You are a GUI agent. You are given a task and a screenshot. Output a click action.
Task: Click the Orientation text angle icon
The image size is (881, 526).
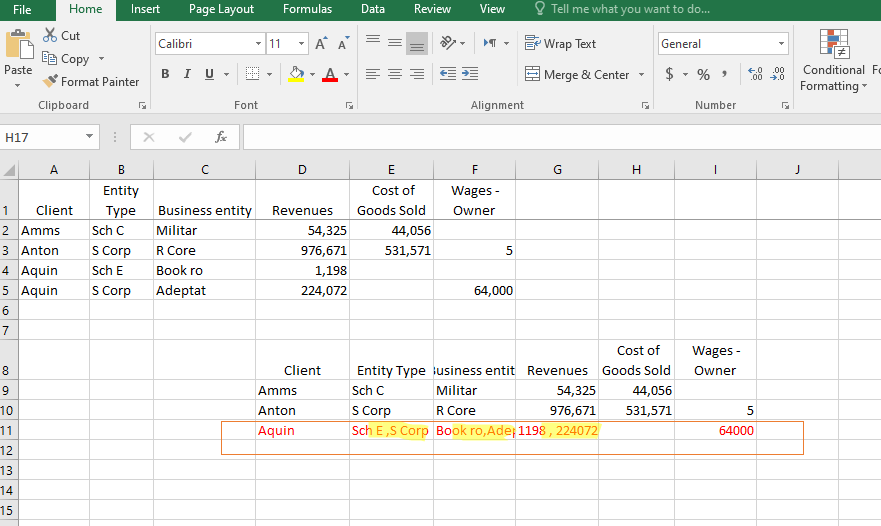click(x=448, y=43)
